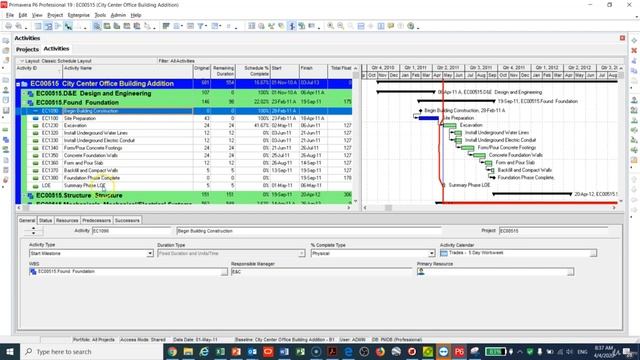This screenshot has width=640, height=360.
Task: Close the Activities view with red X
Action: tap(622, 38)
